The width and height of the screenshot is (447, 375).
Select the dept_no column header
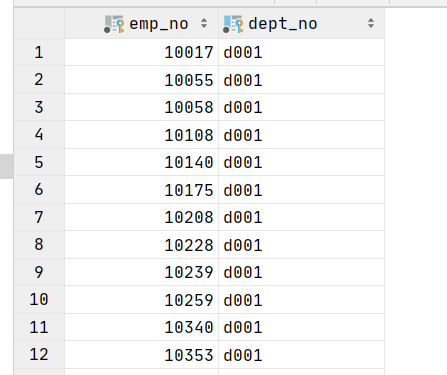[x=302, y=23]
